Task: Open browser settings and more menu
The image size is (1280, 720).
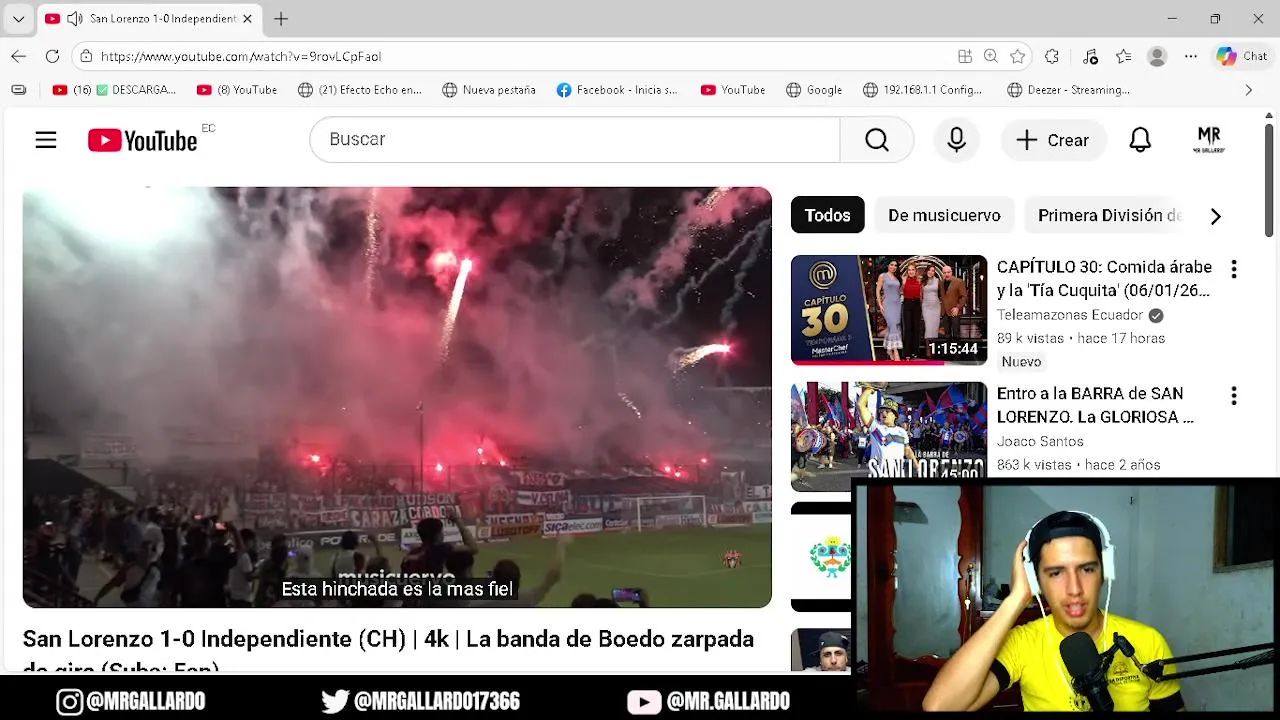Action: click(1190, 56)
